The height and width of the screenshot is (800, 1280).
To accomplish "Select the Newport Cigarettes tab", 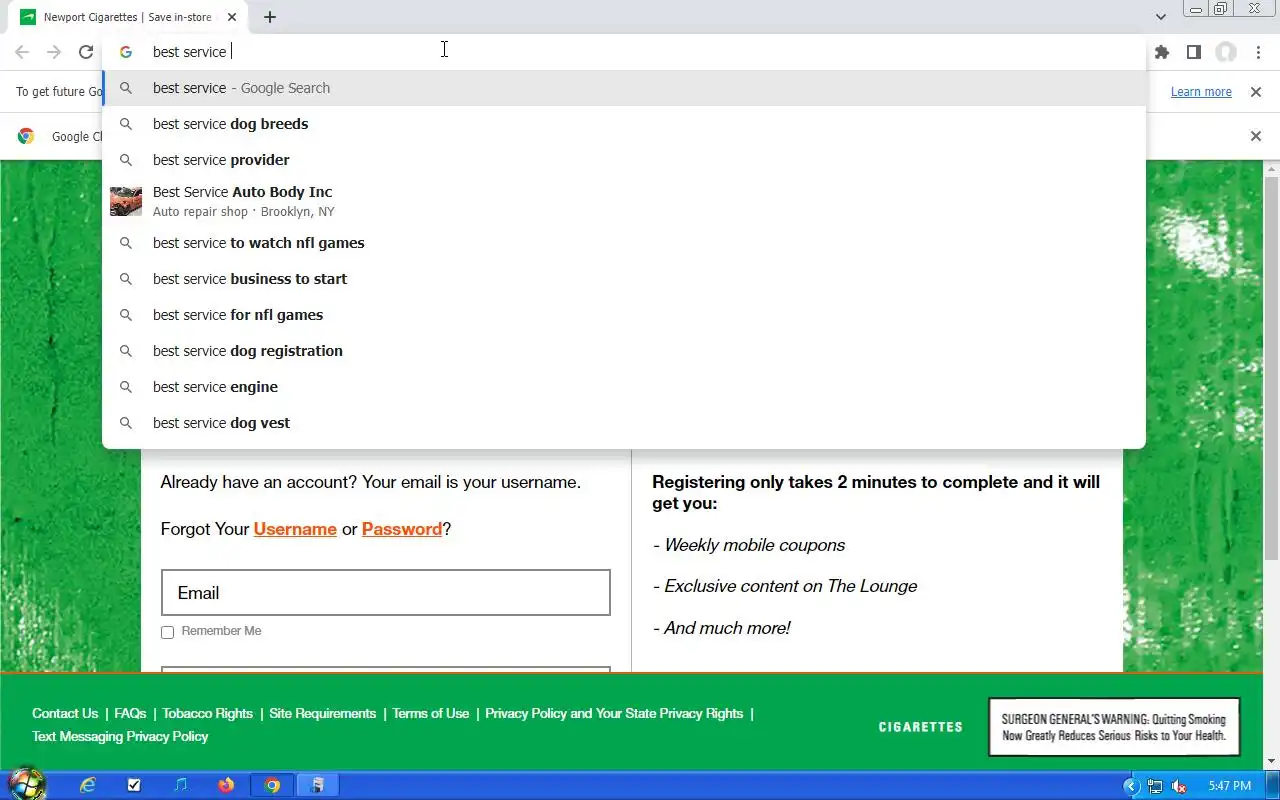I will pos(130,17).
